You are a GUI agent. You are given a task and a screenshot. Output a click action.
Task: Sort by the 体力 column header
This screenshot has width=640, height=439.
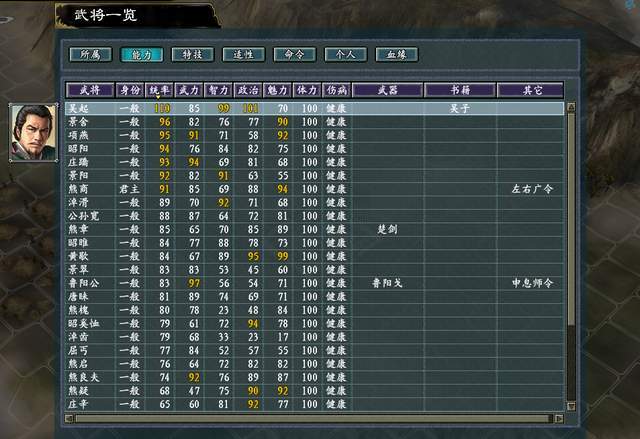pos(307,90)
